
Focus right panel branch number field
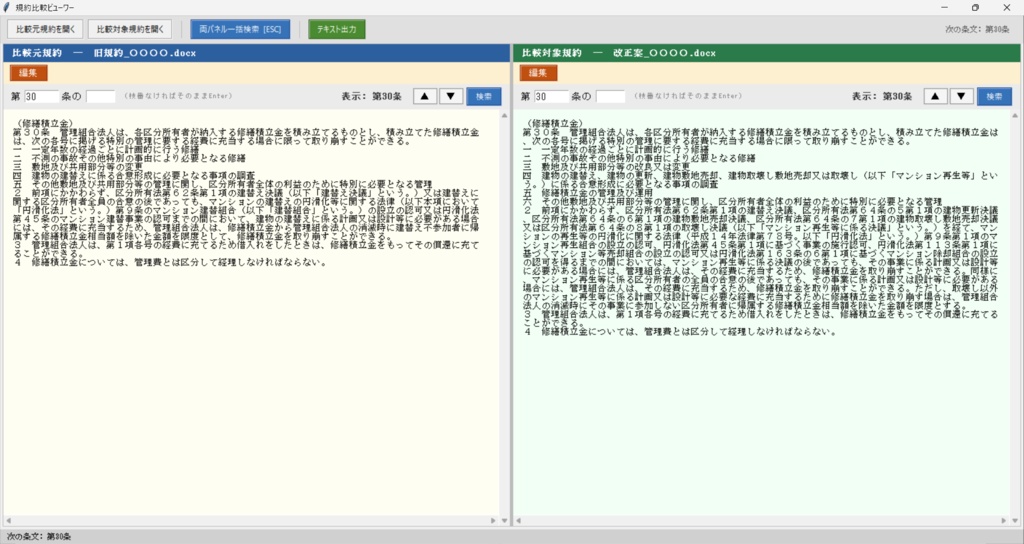point(611,97)
